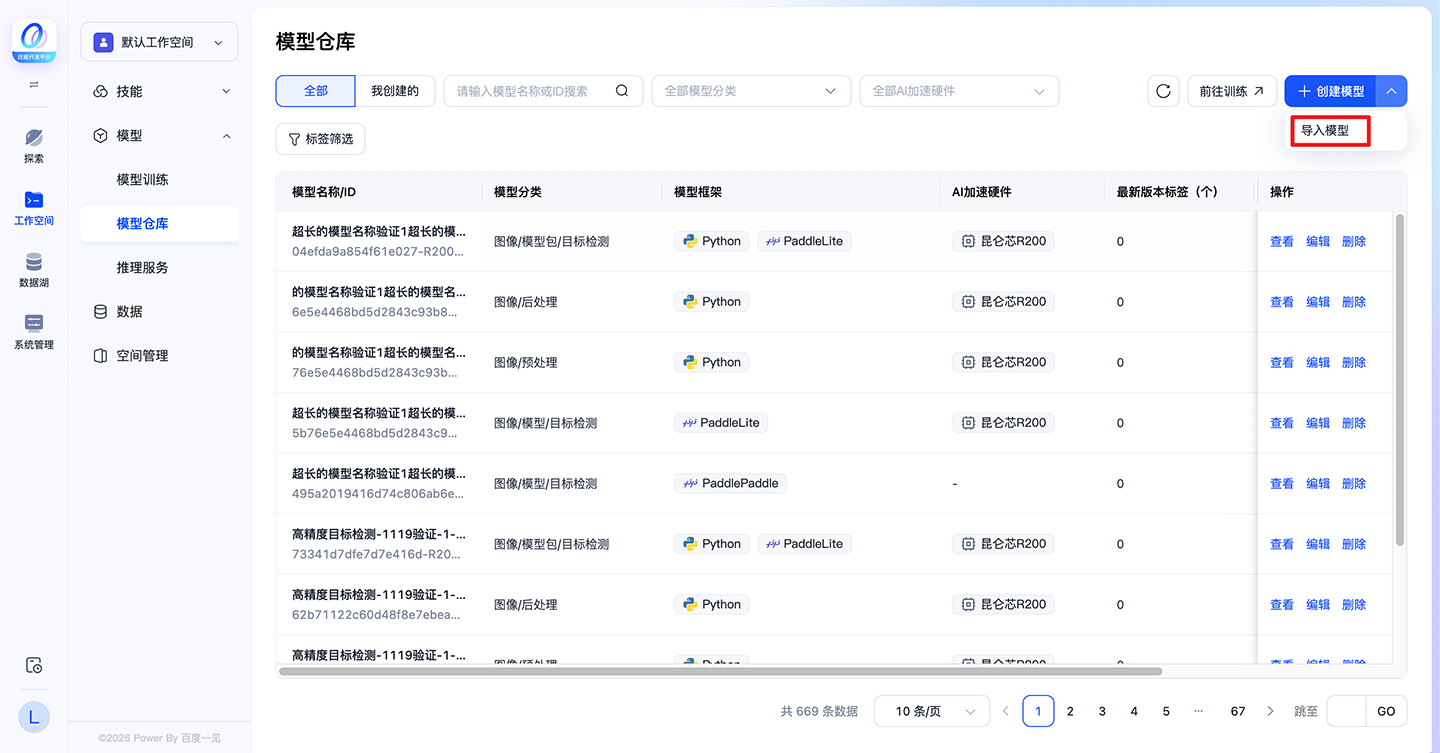Go to page 67

click(1238, 711)
